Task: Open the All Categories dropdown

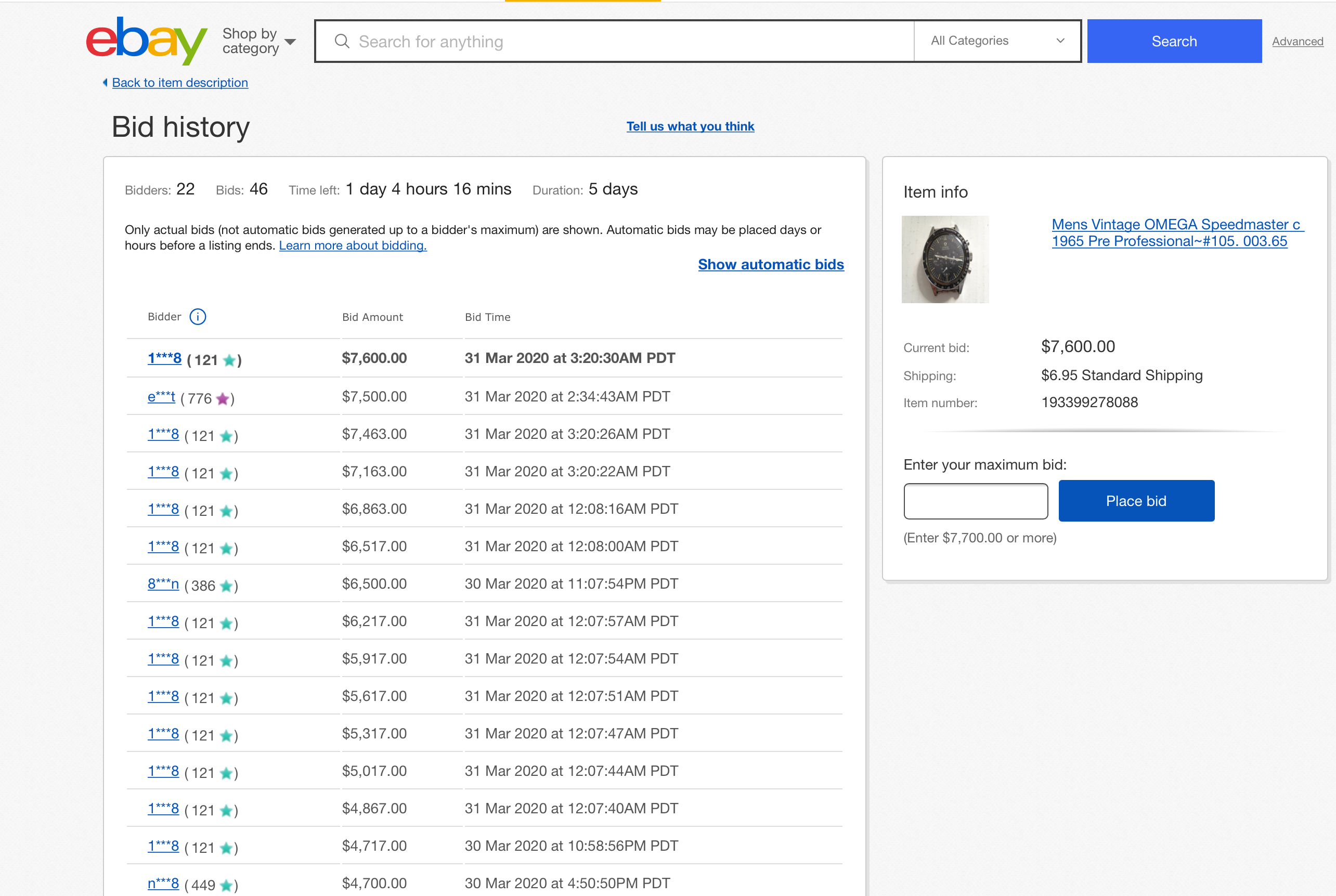Action: point(996,41)
